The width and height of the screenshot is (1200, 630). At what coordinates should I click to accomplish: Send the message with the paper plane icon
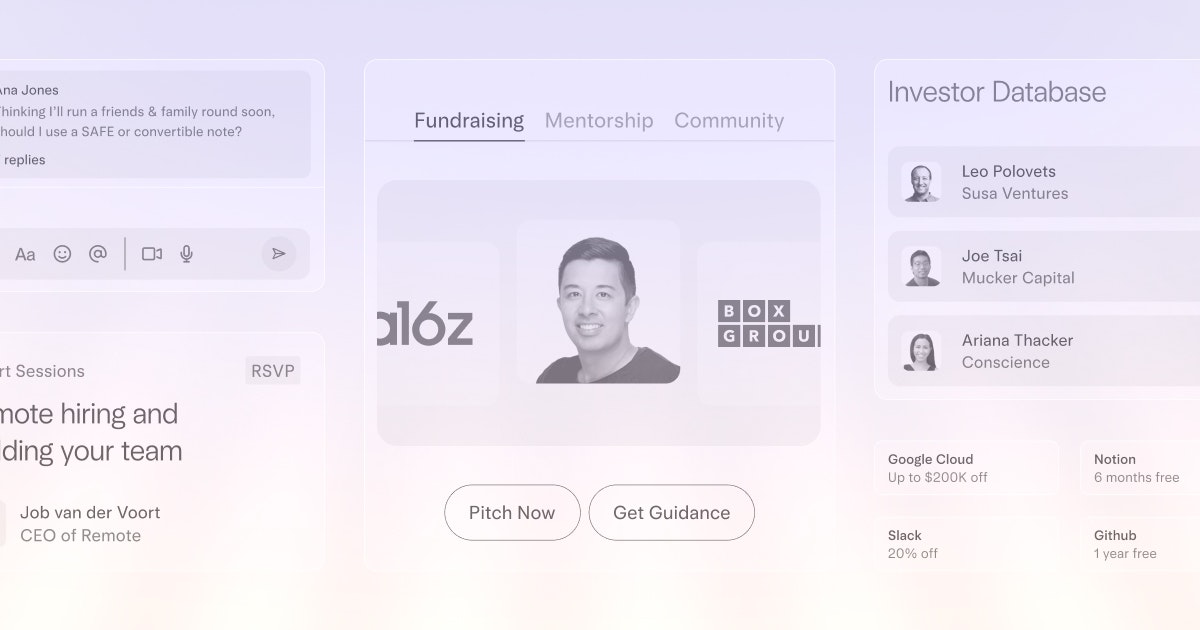pyautogui.click(x=279, y=254)
